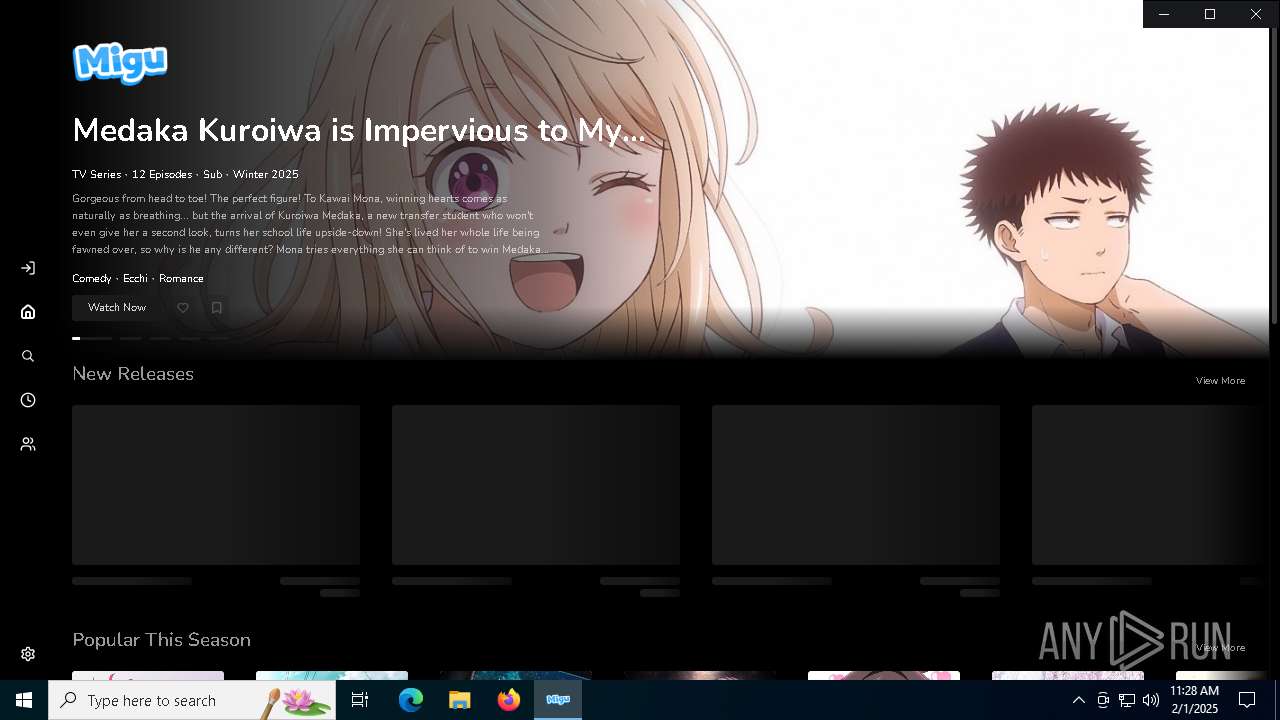Click the 'Popular This Season' heading

pos(161,640)
